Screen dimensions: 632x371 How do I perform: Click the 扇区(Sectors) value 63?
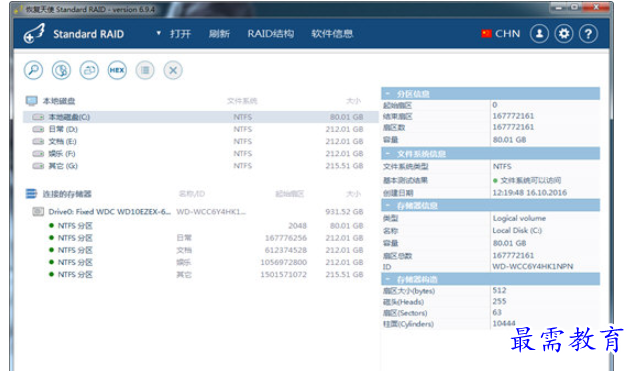click(497, 313)
